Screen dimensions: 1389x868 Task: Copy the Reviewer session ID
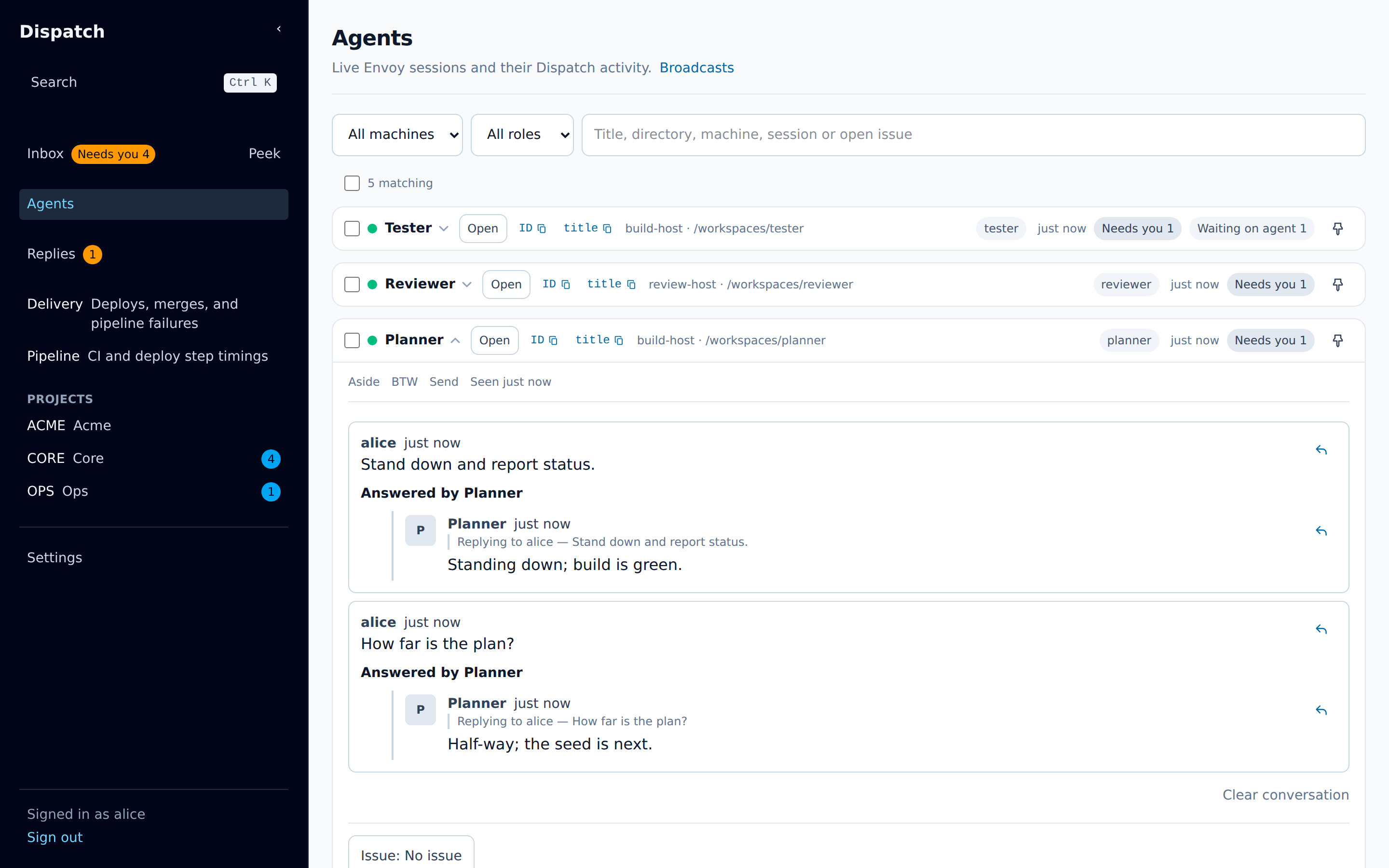pos(556,284)
